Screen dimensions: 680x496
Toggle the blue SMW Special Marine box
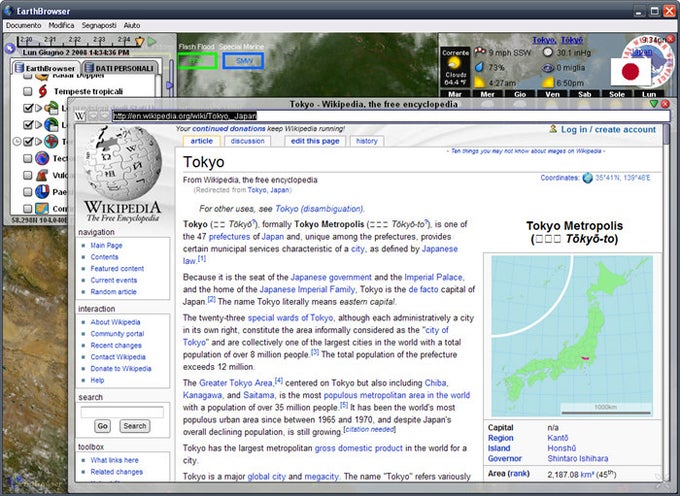coord(243,61)
